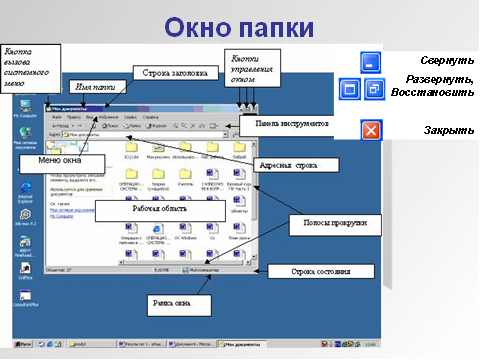Open the Сервис menu
The width and height of the screenshot is (480, 360).
tap(130, 117)
